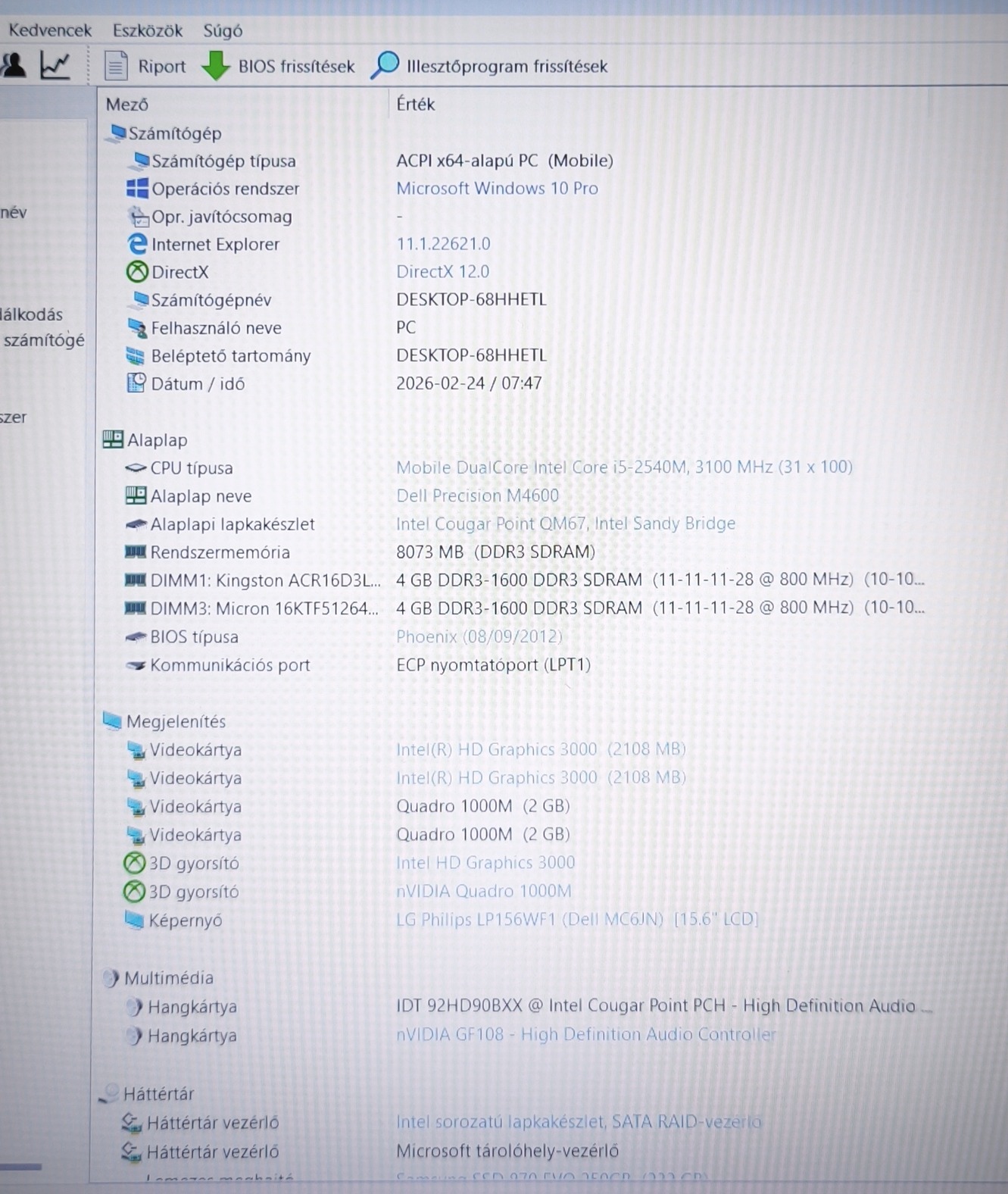
Task: Open Intel sorozatú lapkakészlet SATA RAID-vezérlő link
Action: [x=579, y=1122]
